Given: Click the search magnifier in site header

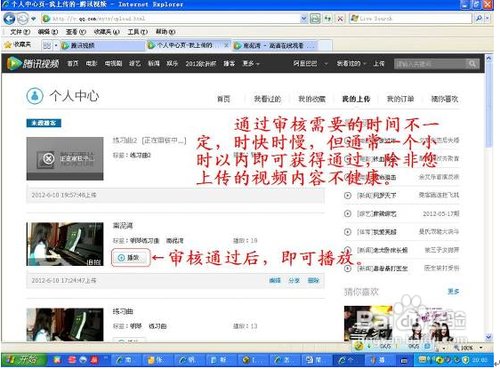Looking at the screenshot, I should (472, 63).
